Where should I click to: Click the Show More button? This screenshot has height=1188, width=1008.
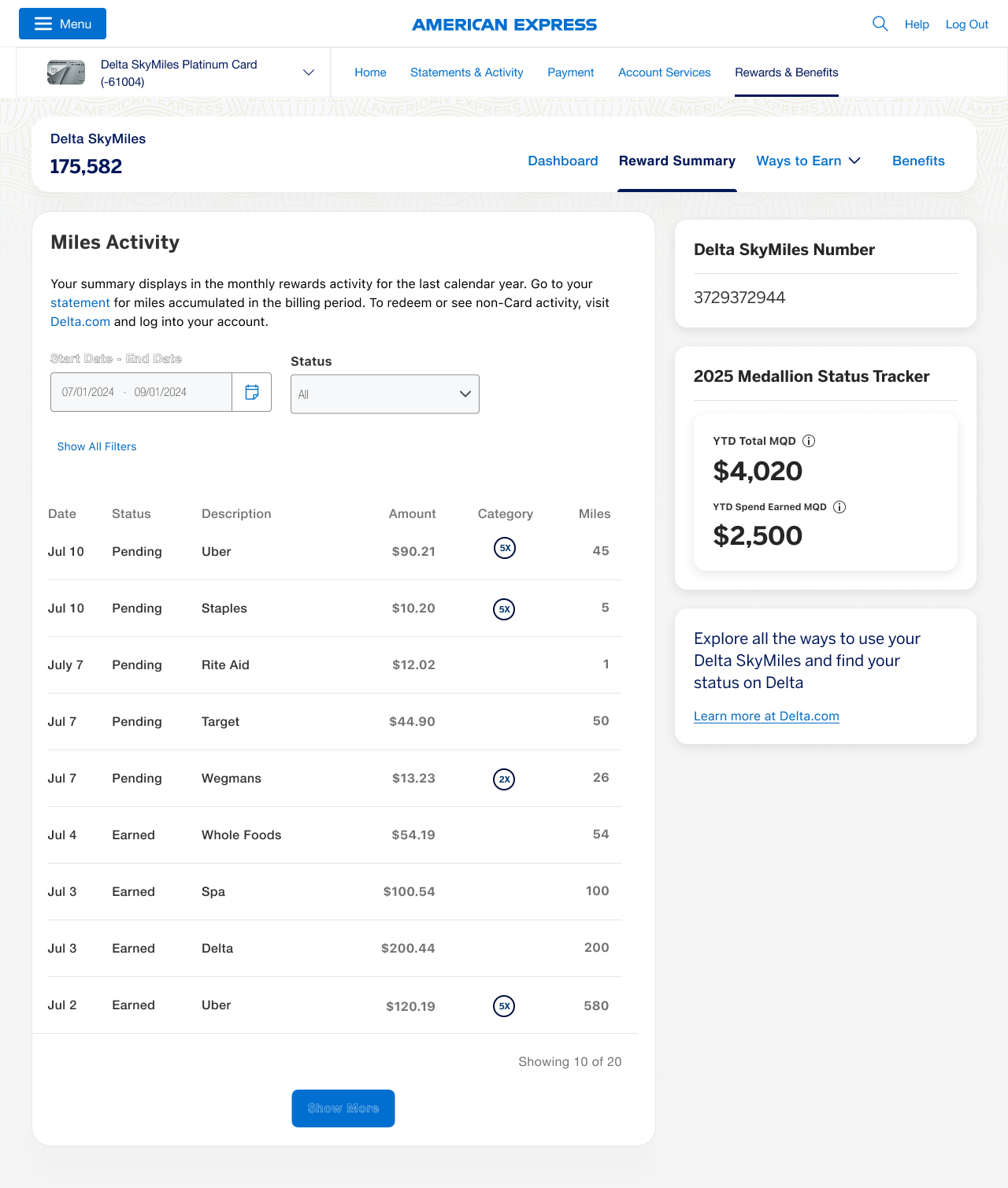pyautogui.click(x=343, y=1108)
